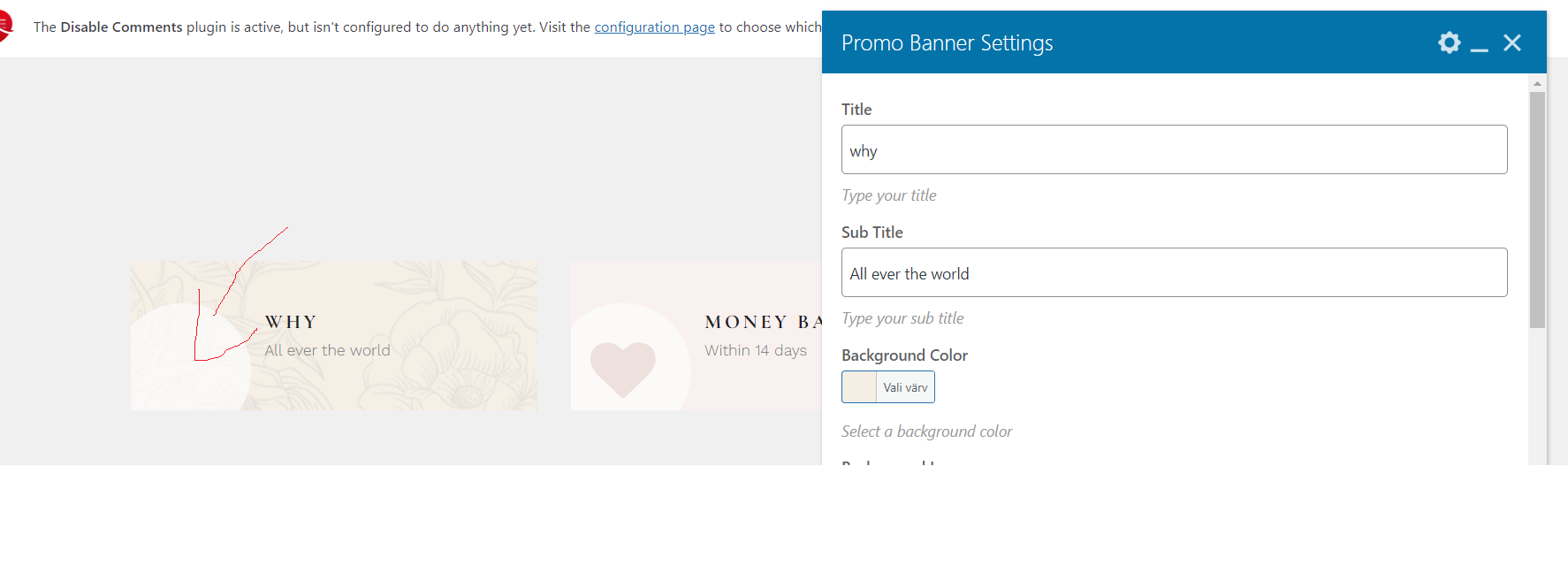This screenshot has width=1568, height=573.
Task: Click the Sub Title input field
Action: pos(1174,273)
